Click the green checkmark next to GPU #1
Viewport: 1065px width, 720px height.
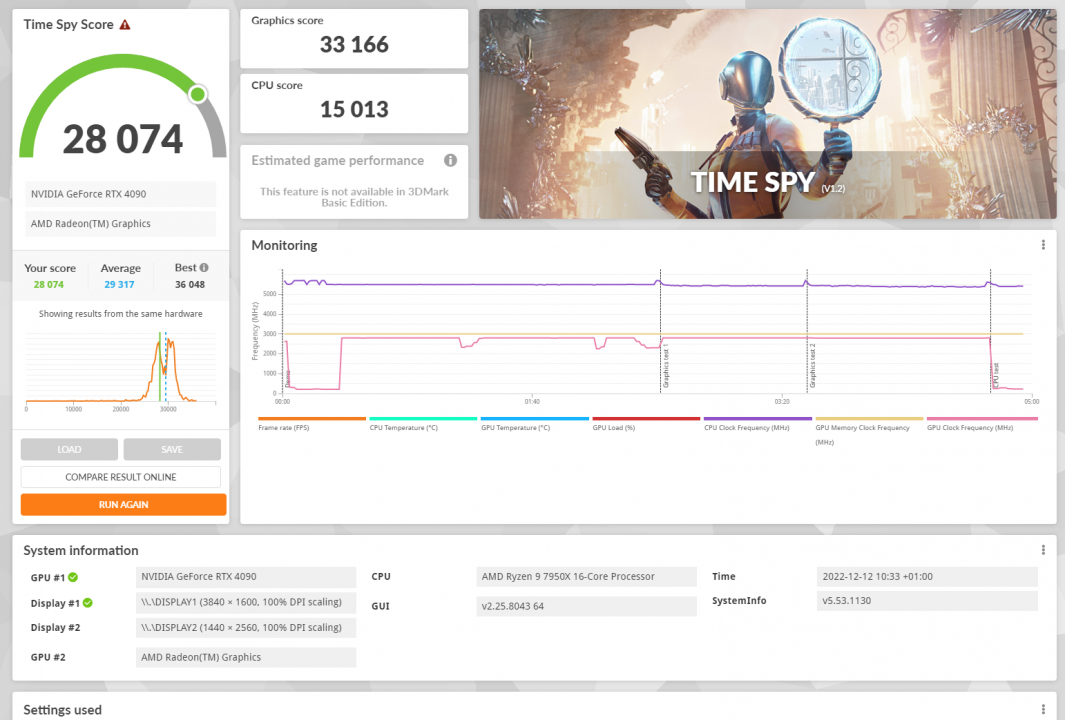tap(75, 577)
